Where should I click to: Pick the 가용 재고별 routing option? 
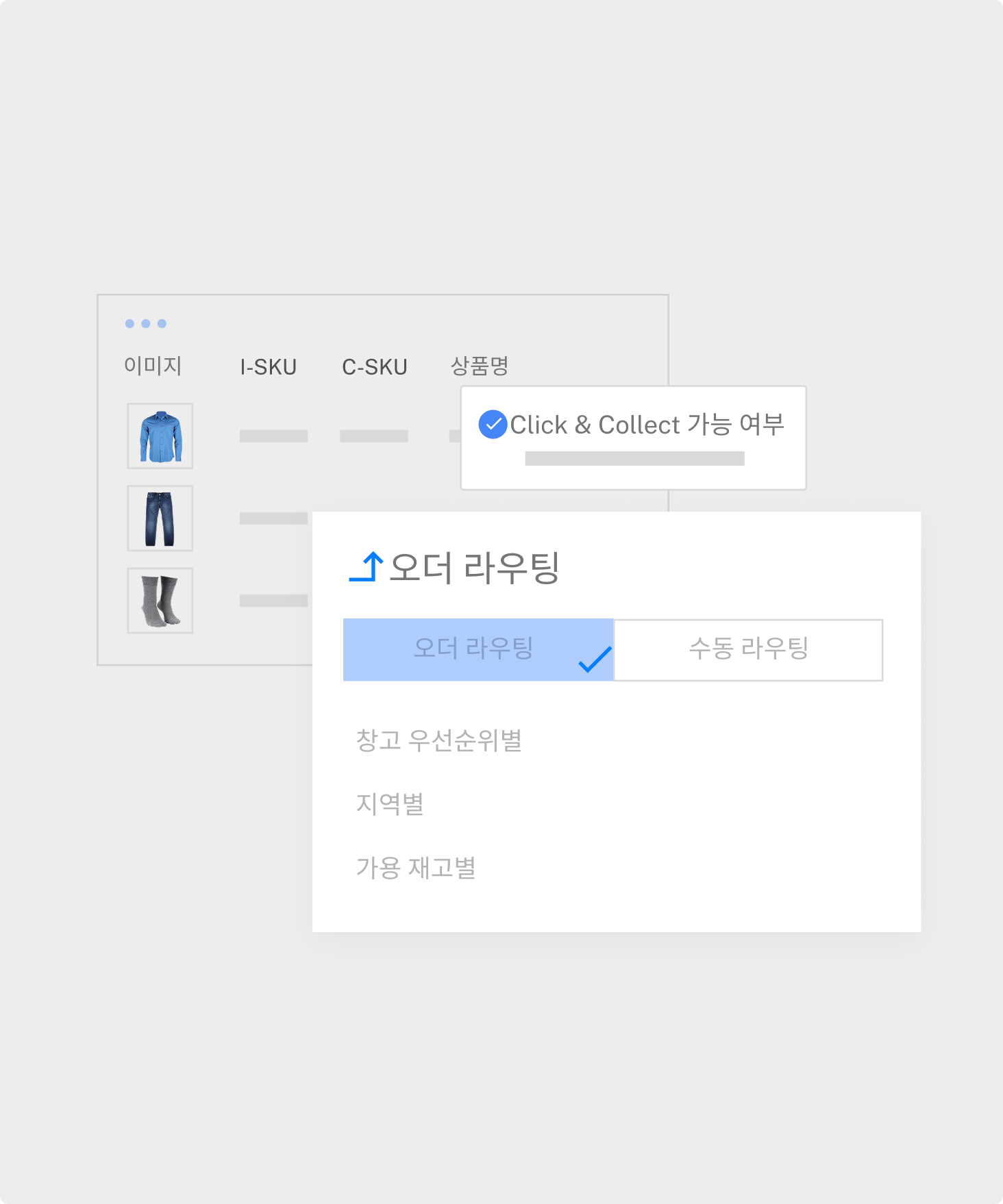[x=416, y=867]
